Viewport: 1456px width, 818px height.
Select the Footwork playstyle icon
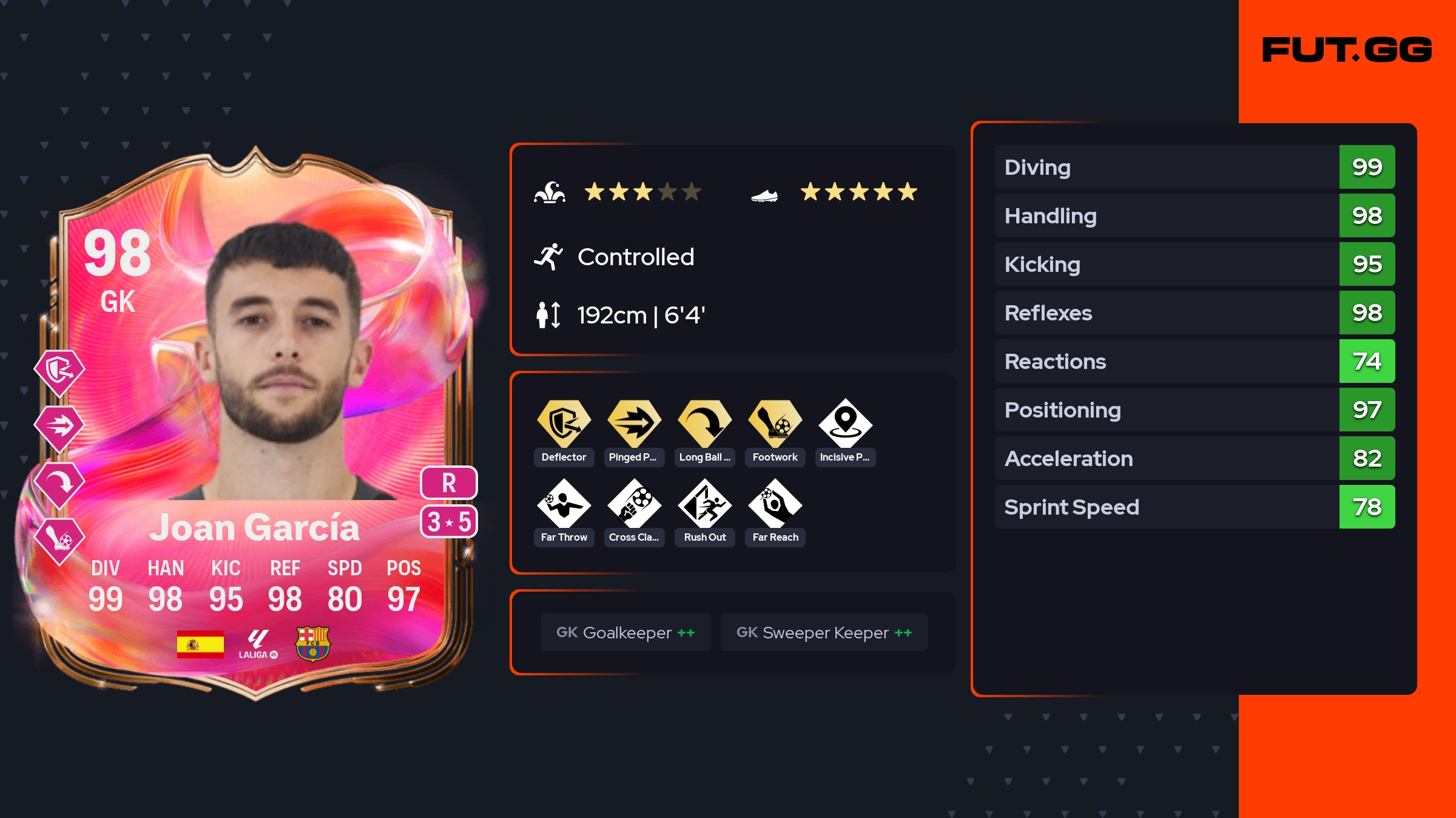pyautogui.click(x=775, y=423)
